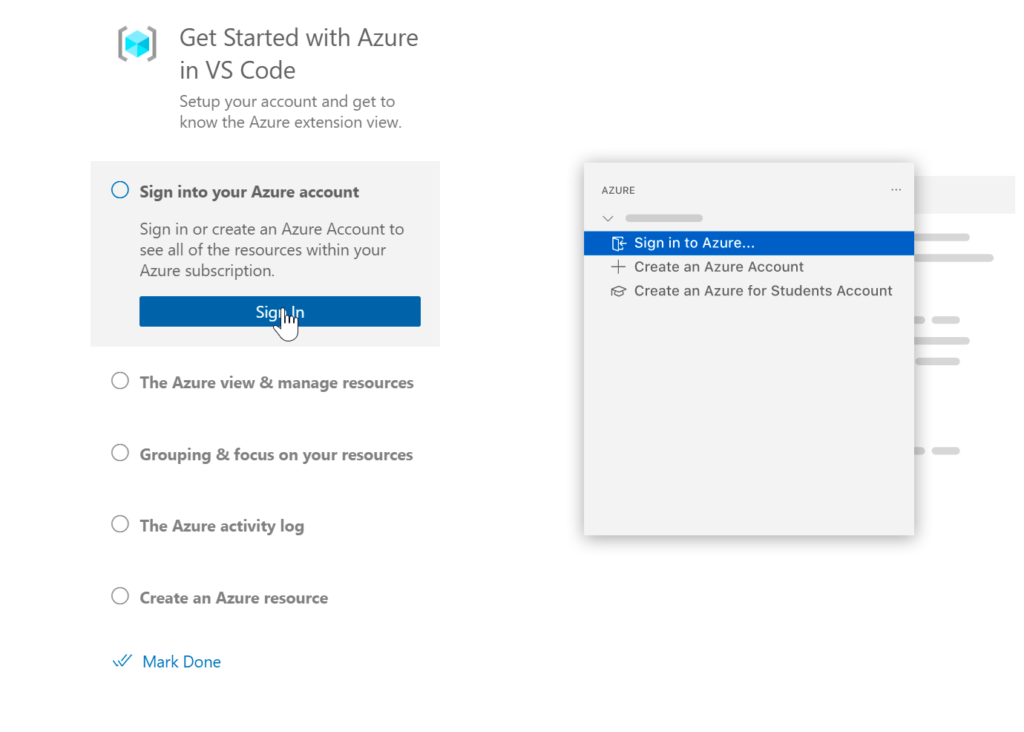Toggle the Azure activity log step circle
Image resolution: width=1024 pixels, height=732 pixels.
click(120, 524)
